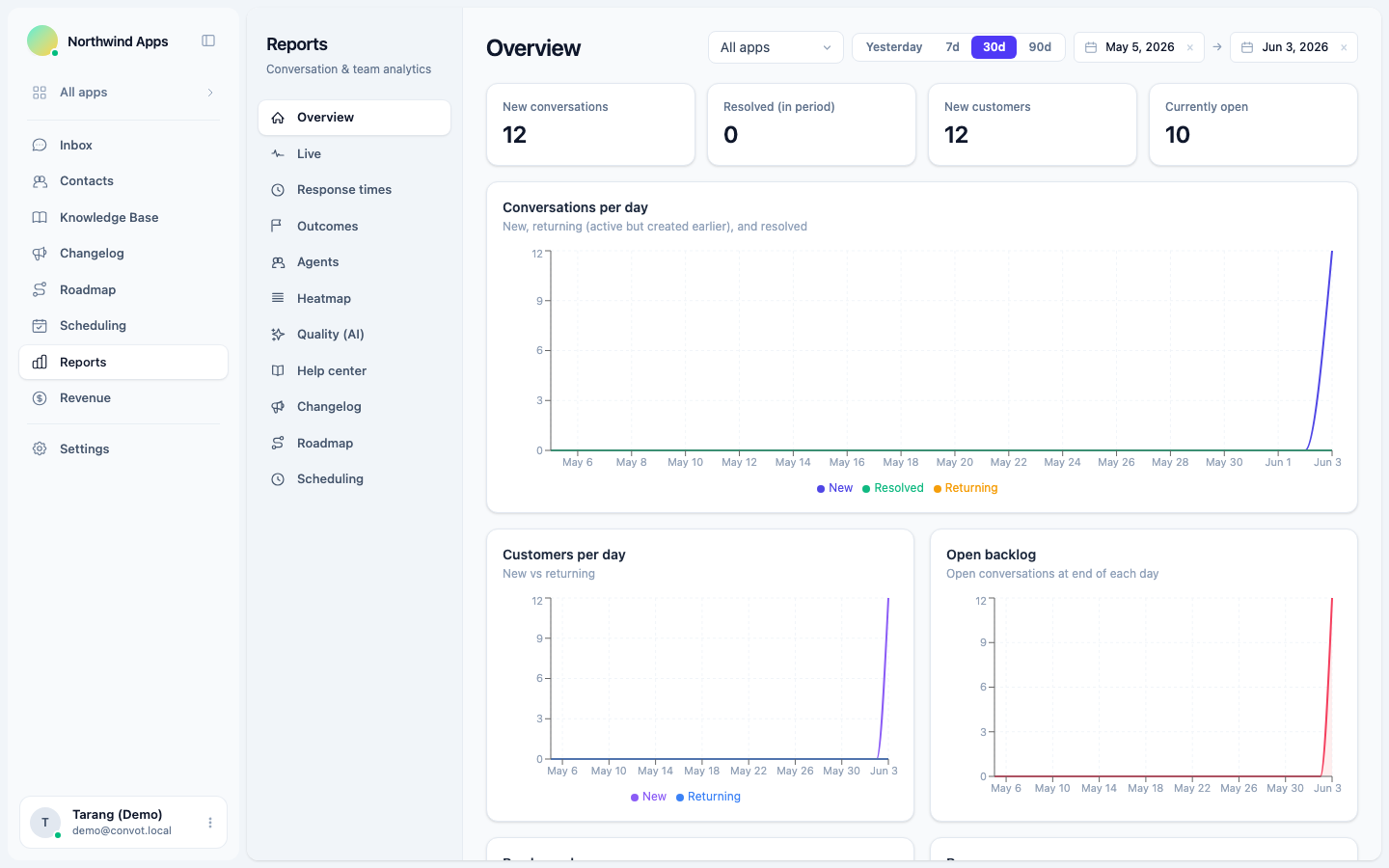1389x868 pixels.
Task: Click the Currently open stat card
Action: pyautogui.click(x=1253, y=124)
